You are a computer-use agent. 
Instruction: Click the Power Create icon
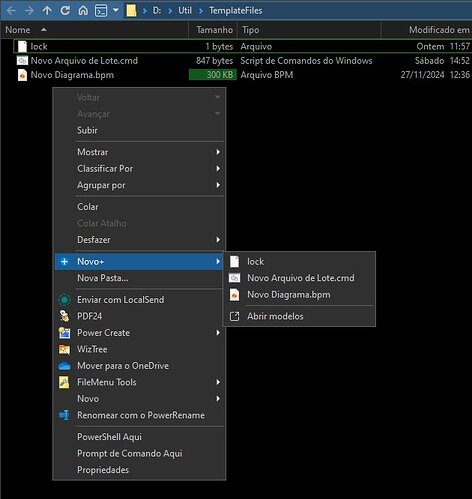tap(64, 333)
